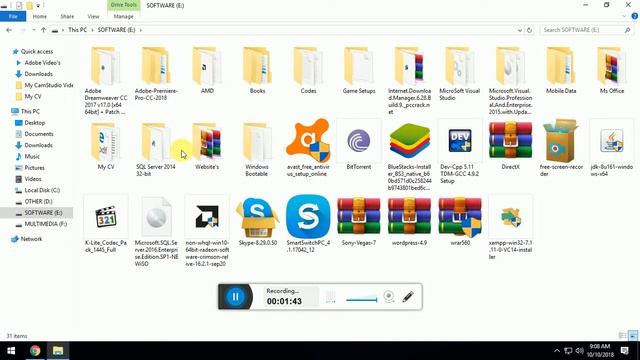The image size is (640, 360).
Task: Open the Manage ribbon tab
Action: pos(124,16)
